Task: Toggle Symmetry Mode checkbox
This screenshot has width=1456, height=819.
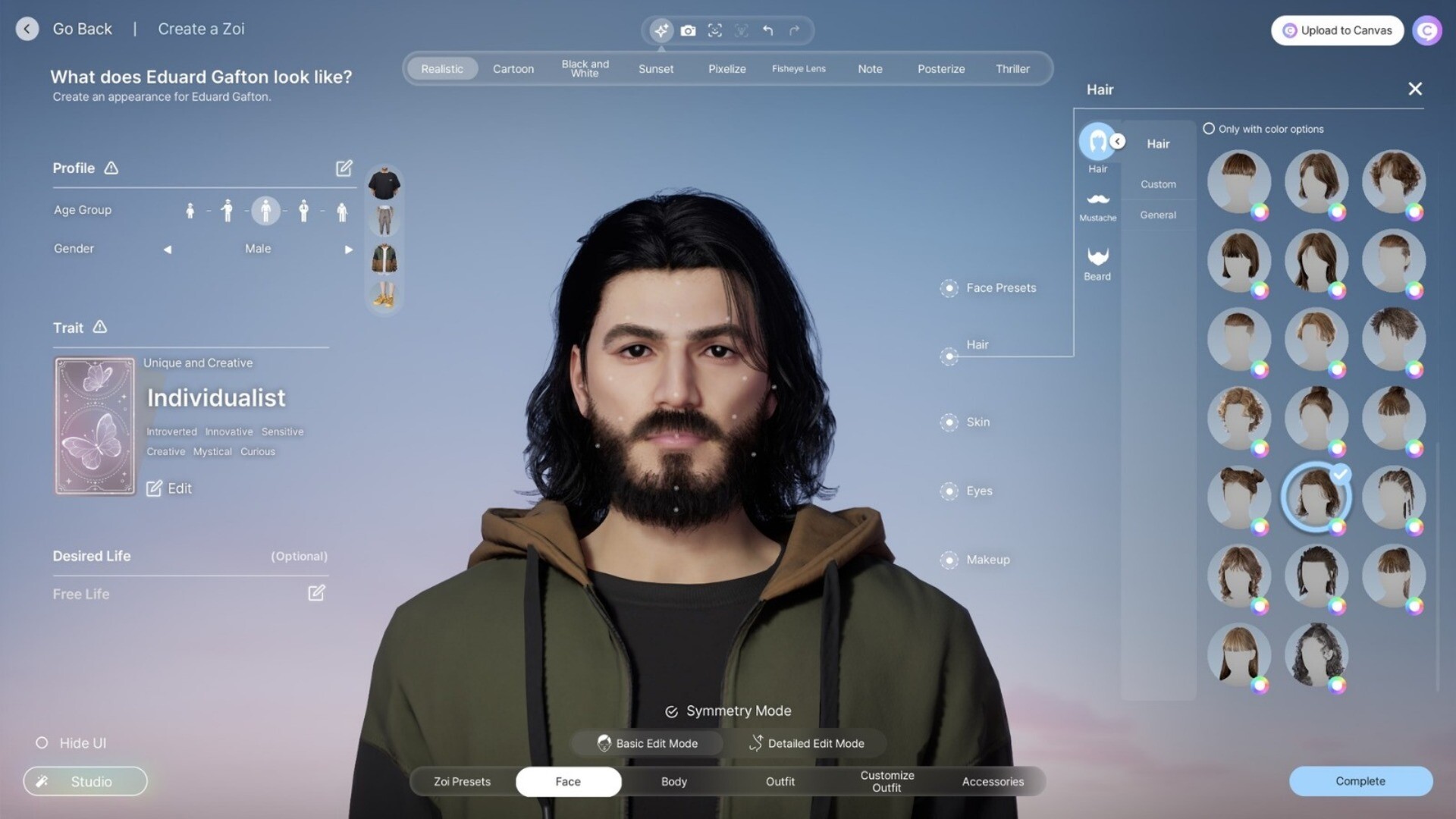Action: click(671, 711)
